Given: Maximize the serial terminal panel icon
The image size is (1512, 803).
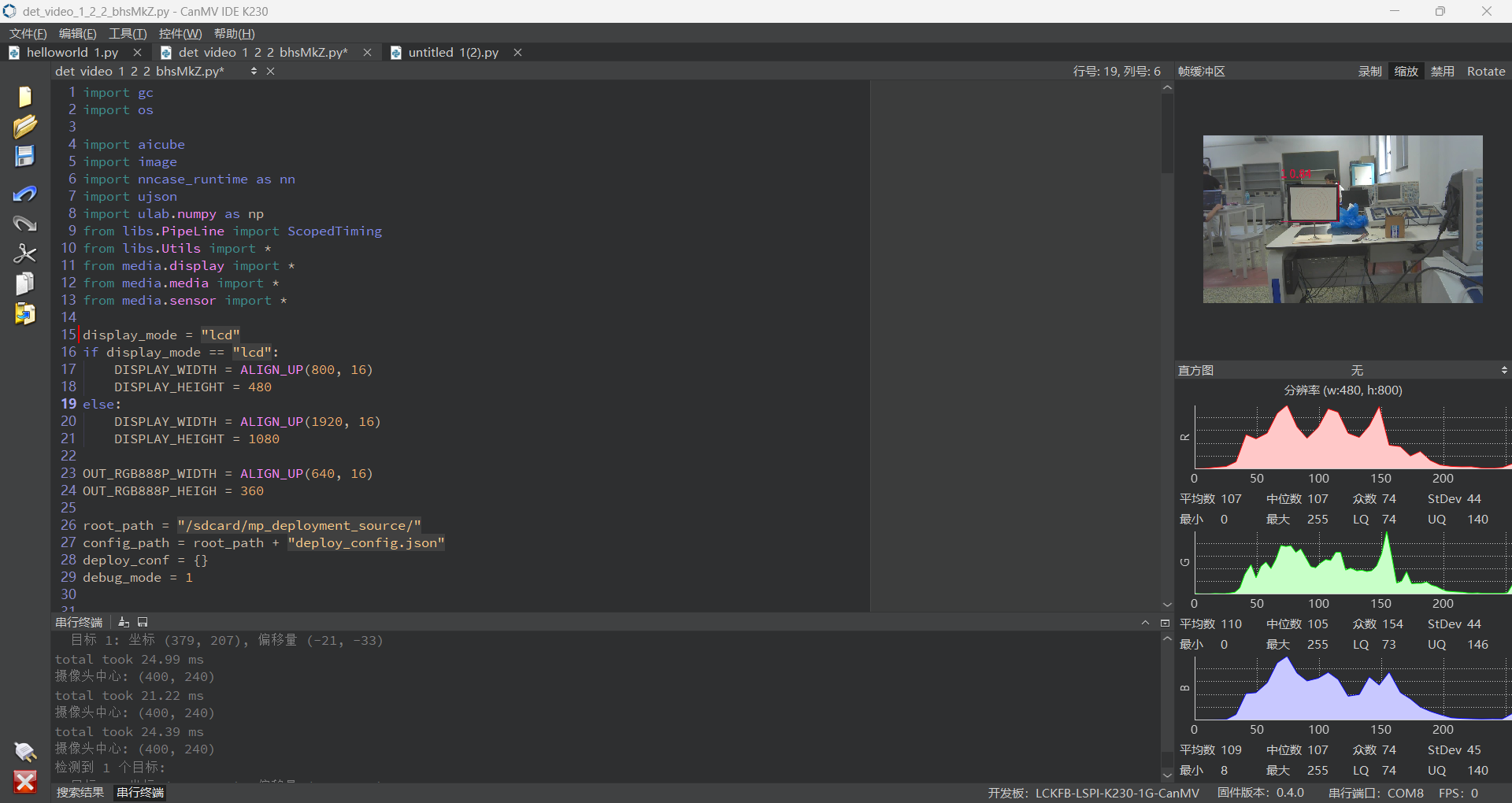Looking at the screenshot, I should (1165, 623).
